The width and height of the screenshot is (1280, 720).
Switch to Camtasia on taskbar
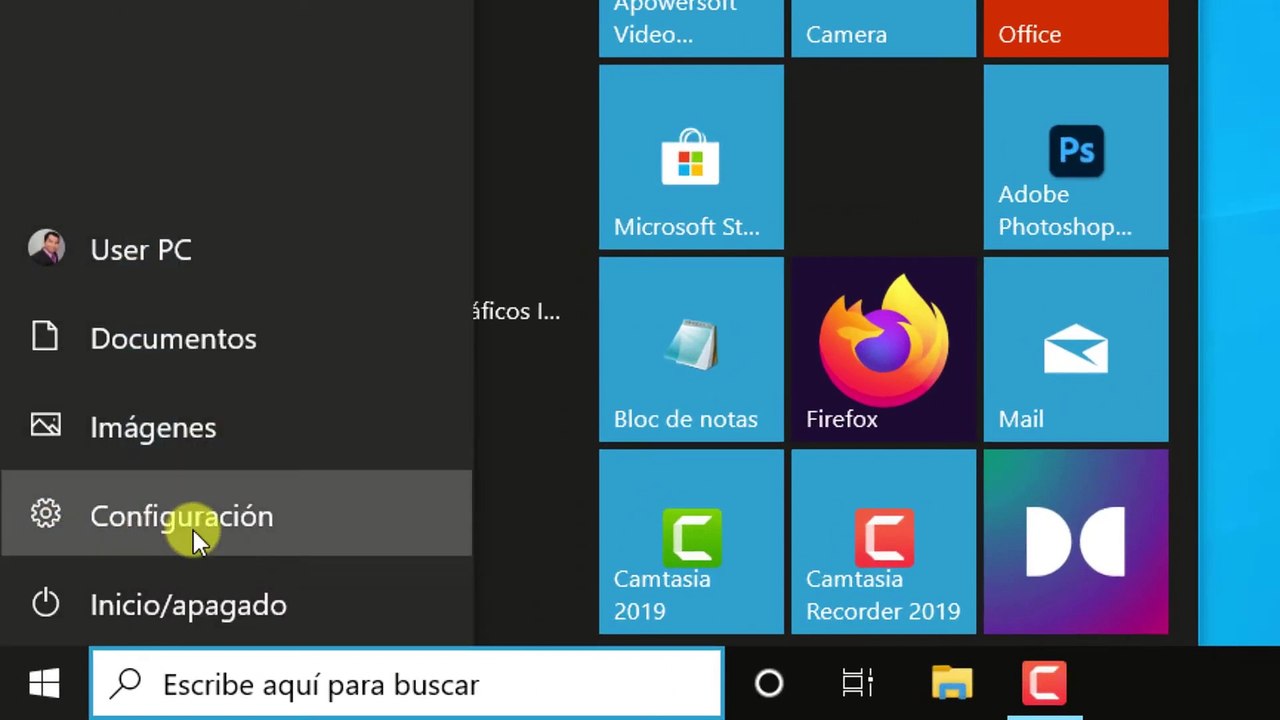1044,684
